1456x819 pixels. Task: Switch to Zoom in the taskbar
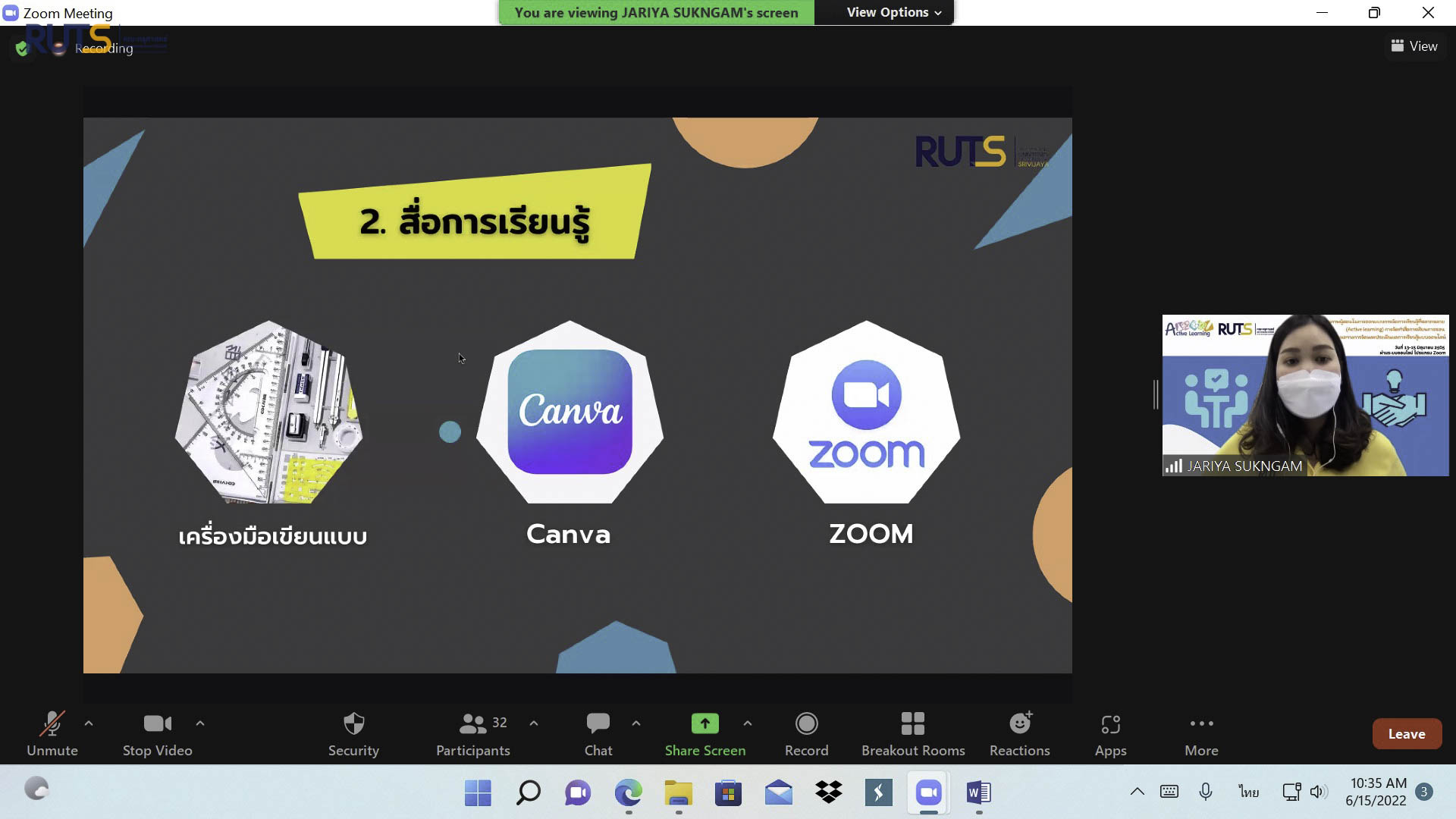(x=928, y=792)
